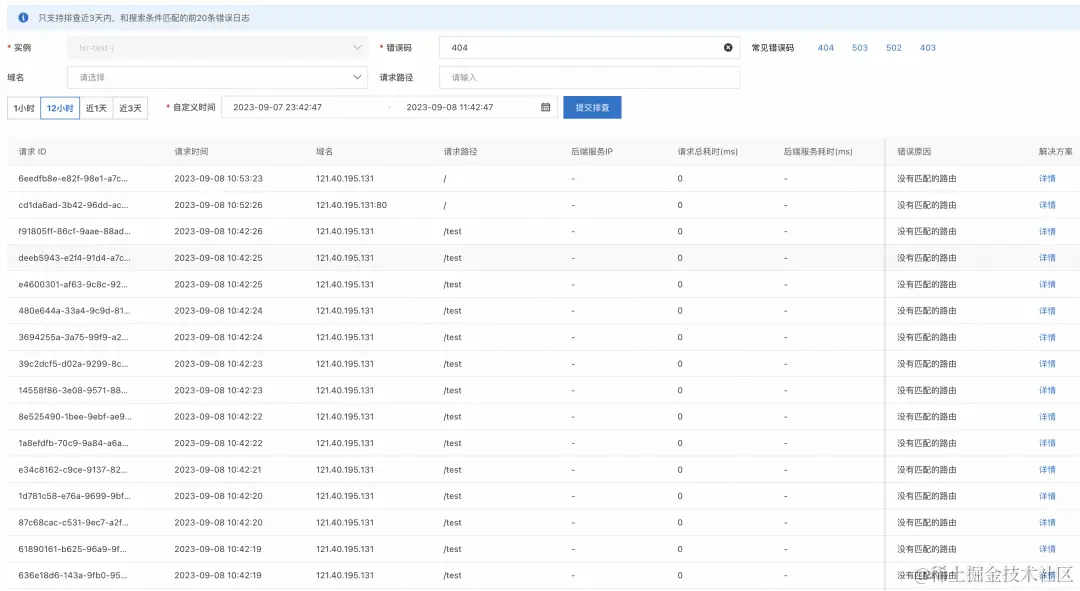Open 详情 for request cd1da6ad
1080x591 pixels.
point(1047,205)
